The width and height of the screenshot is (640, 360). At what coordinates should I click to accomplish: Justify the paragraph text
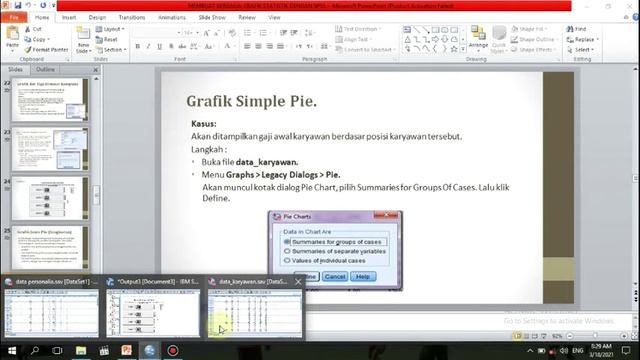click(280, 47)
